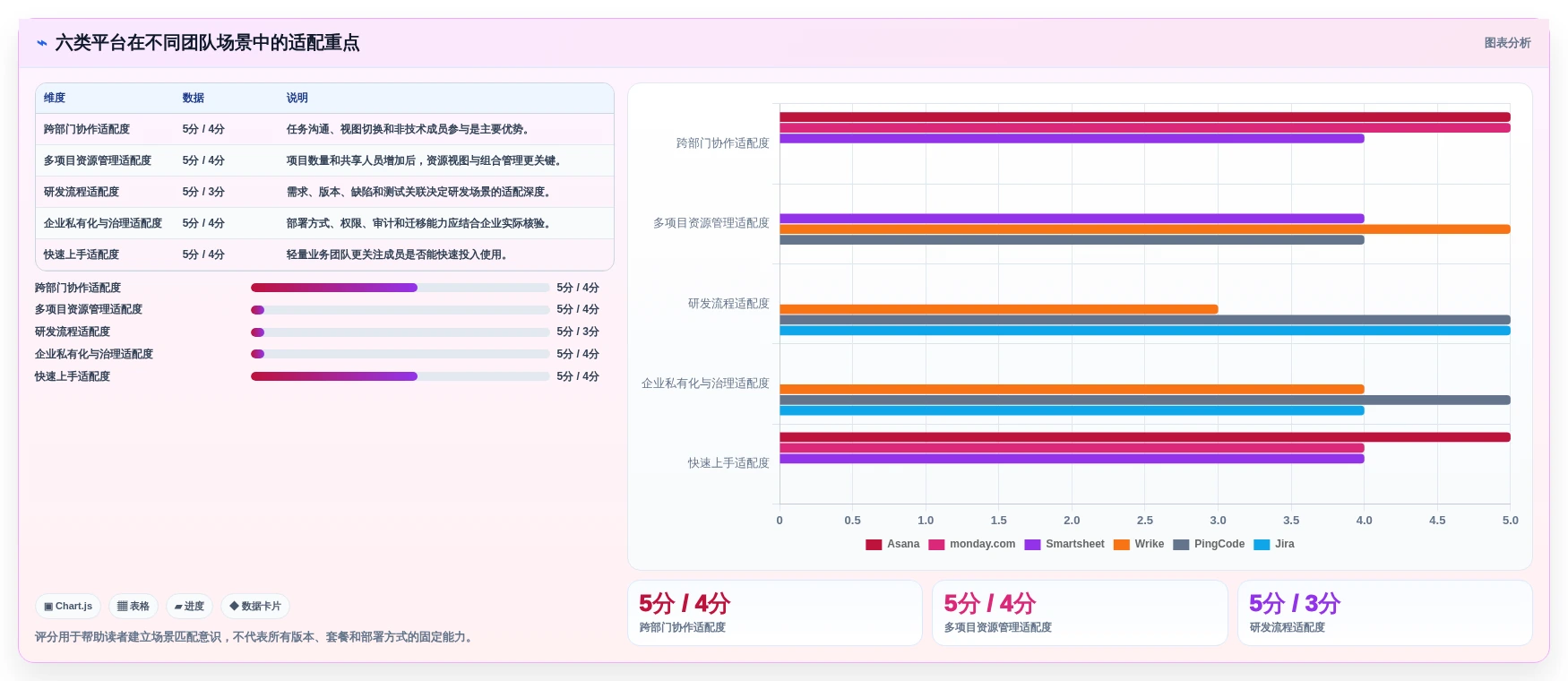Toggle Jira legend color swatch

click(x=1262, y=545)
